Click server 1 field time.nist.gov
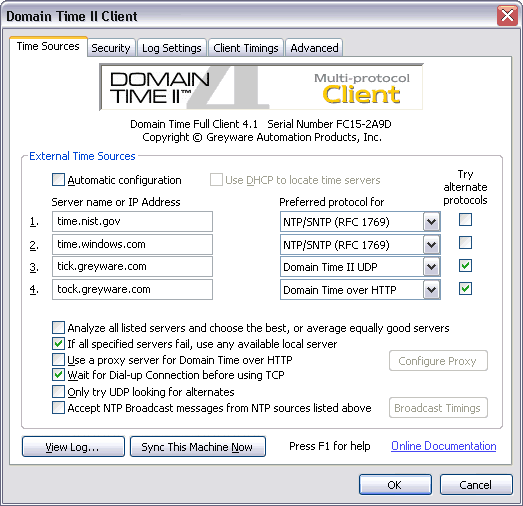This screenshot has height=506, width=523. click(x=132, y=221)
